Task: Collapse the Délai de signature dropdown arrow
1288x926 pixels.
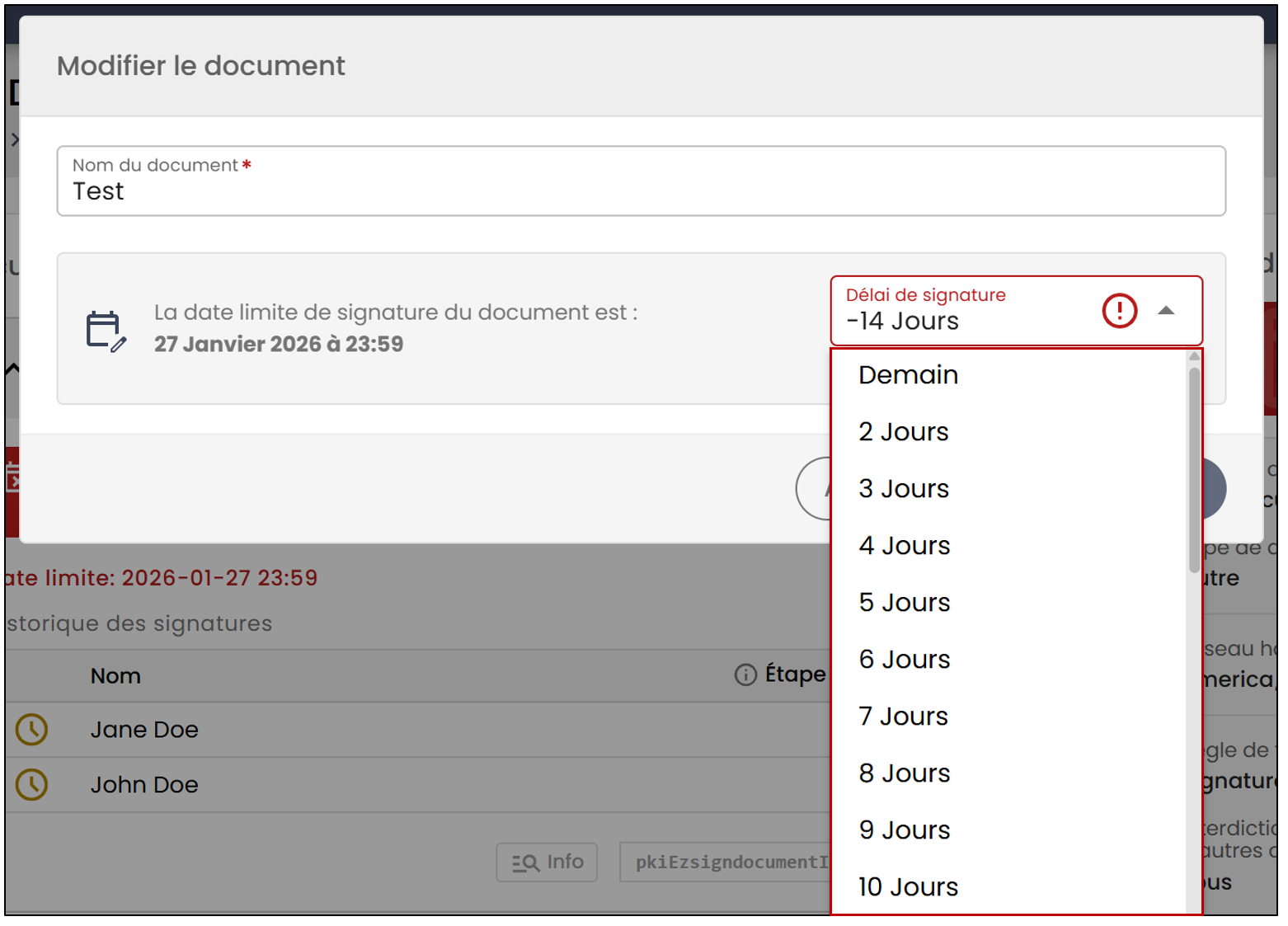Action: click(1165, 311)
